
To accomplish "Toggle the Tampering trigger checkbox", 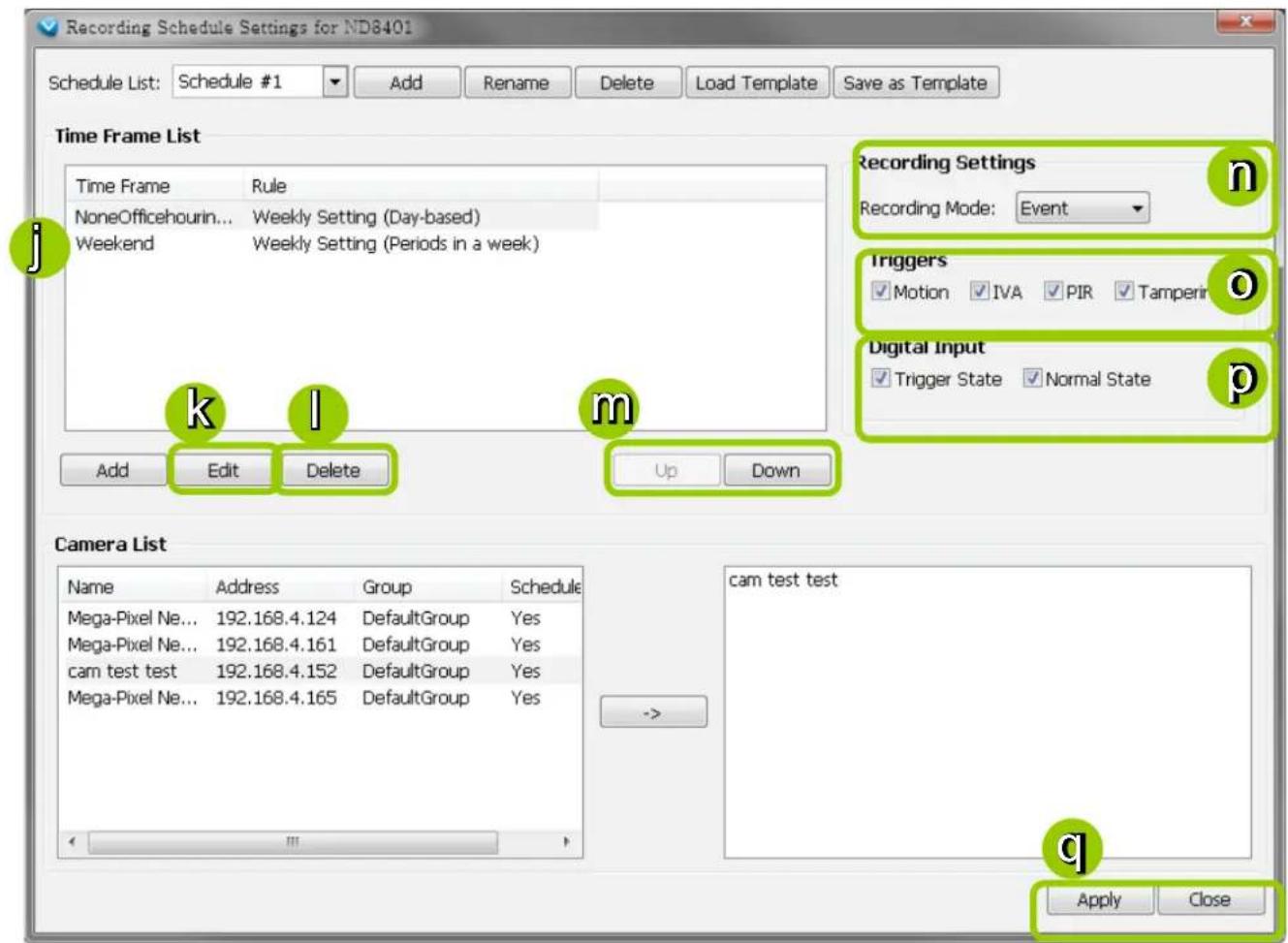I will click(x=1124, y=291).
